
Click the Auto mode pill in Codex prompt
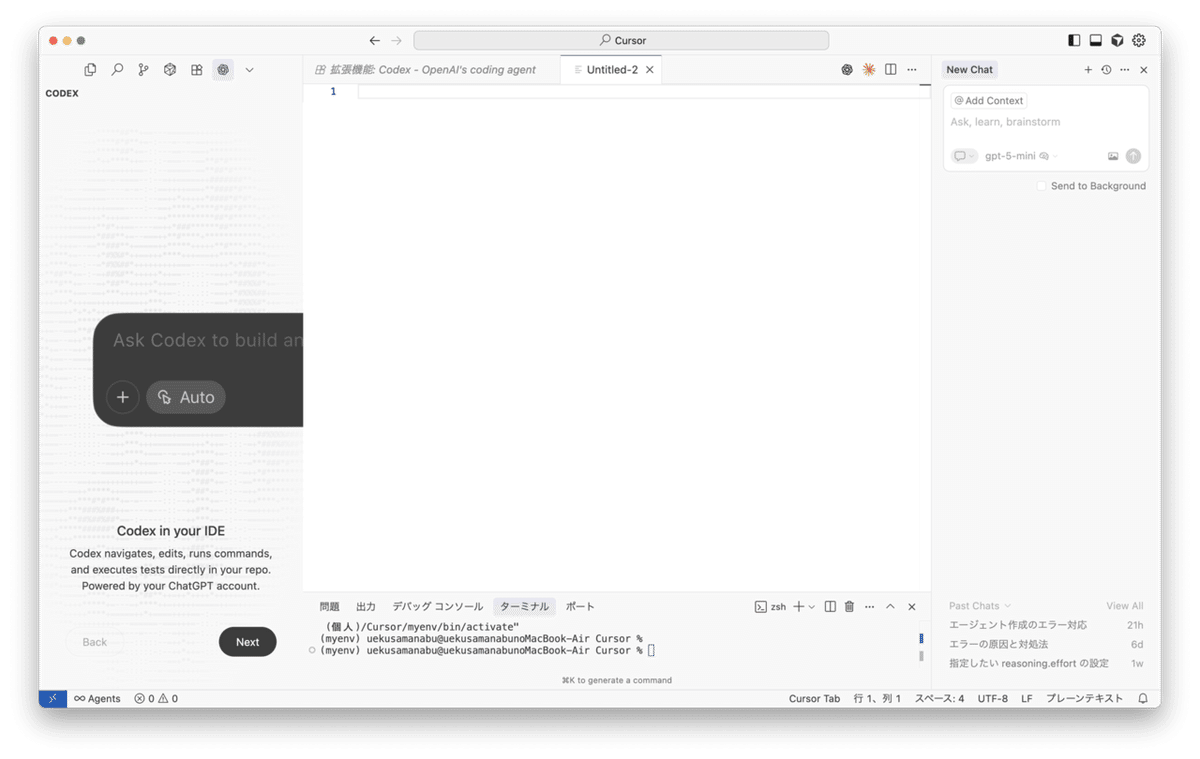(x=185, y=397)
